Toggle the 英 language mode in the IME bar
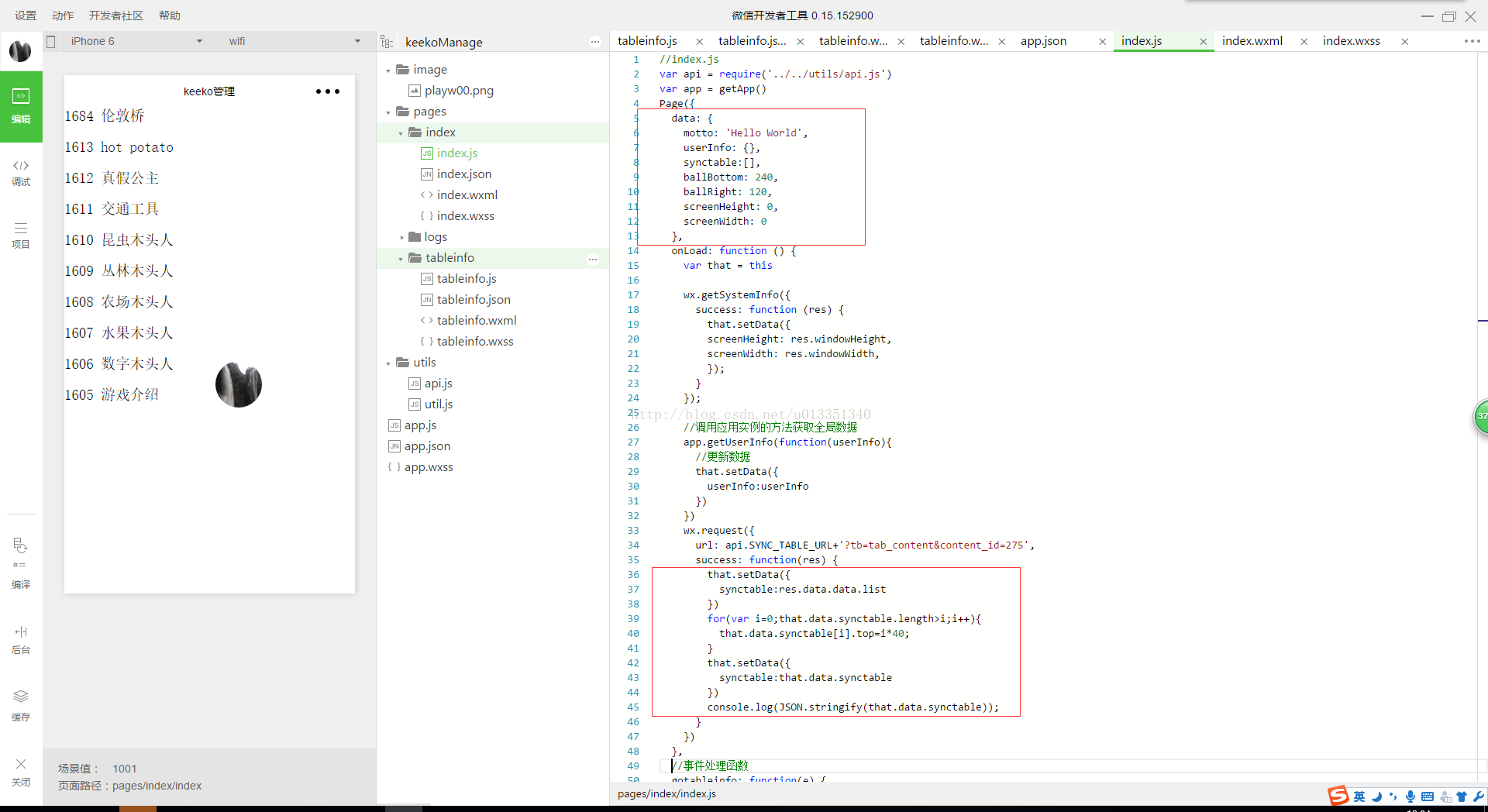The width and height of the screenshot is (1488, 812). coord(1359,797)
